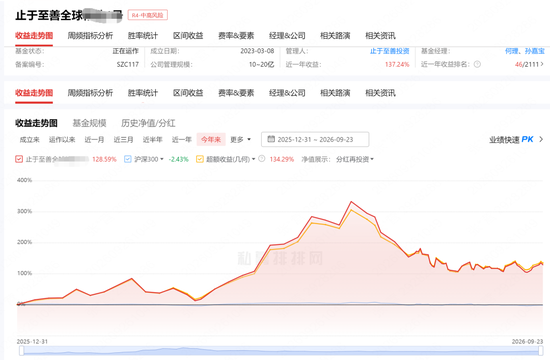Click the -2.43% 沪深300 return value
Viewport: 550px width, 360px height.
point(179,159)
